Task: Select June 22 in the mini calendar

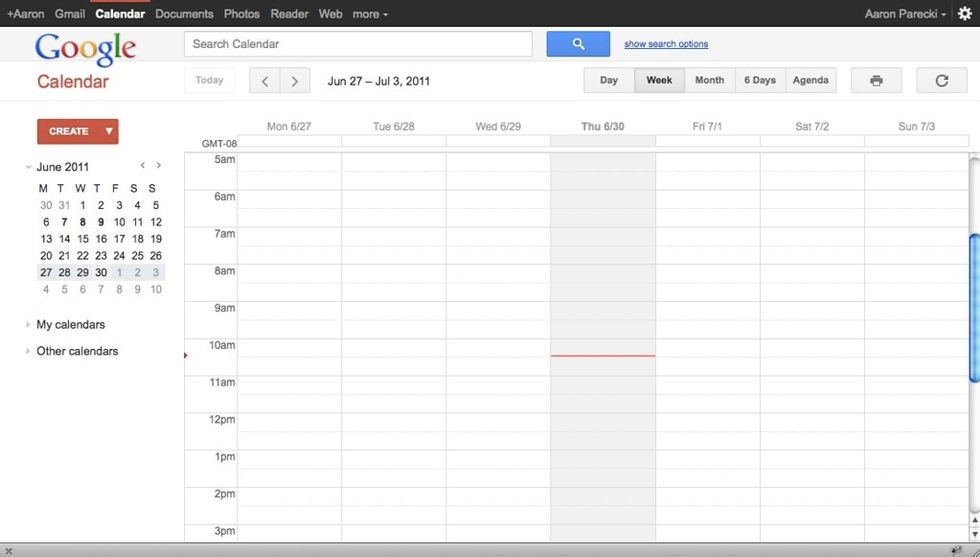Action: [82, 256]
